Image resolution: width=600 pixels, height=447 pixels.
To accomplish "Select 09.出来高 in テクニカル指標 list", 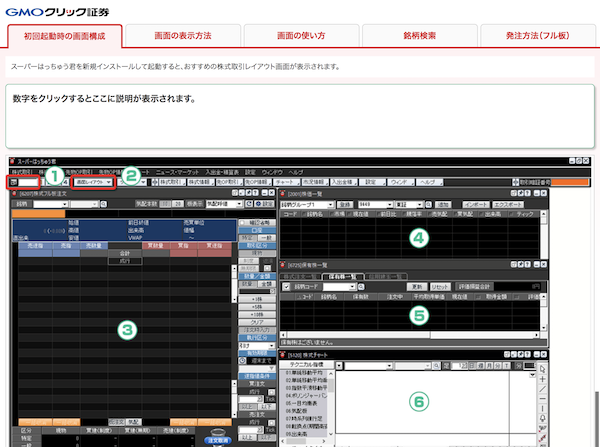I will coord(297,434).
